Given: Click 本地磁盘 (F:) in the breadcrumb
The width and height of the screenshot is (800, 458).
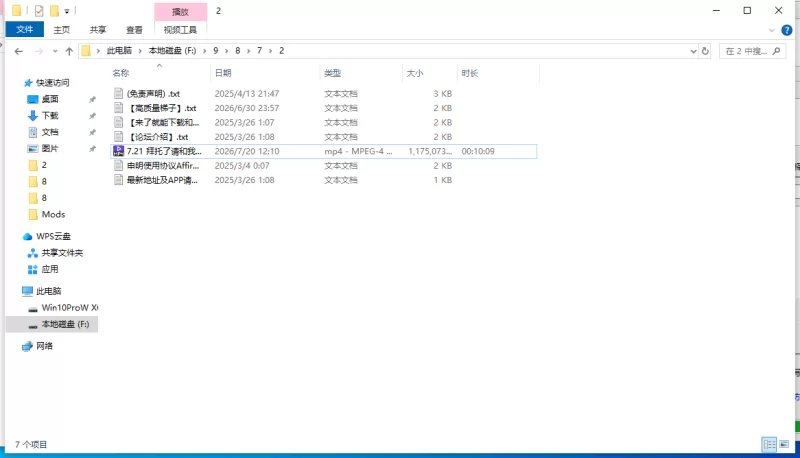Looking at the screenshot, I should [172, 50].
